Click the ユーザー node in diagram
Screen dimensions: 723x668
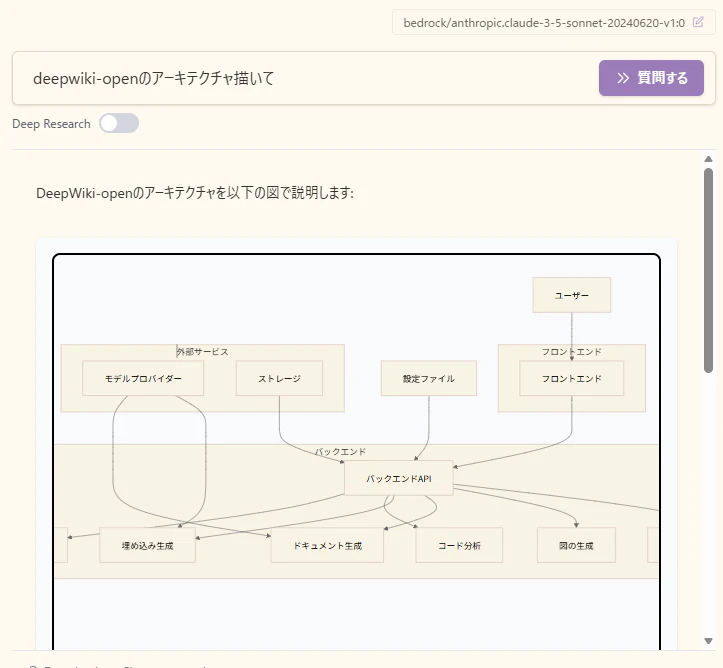pos(572,295)
